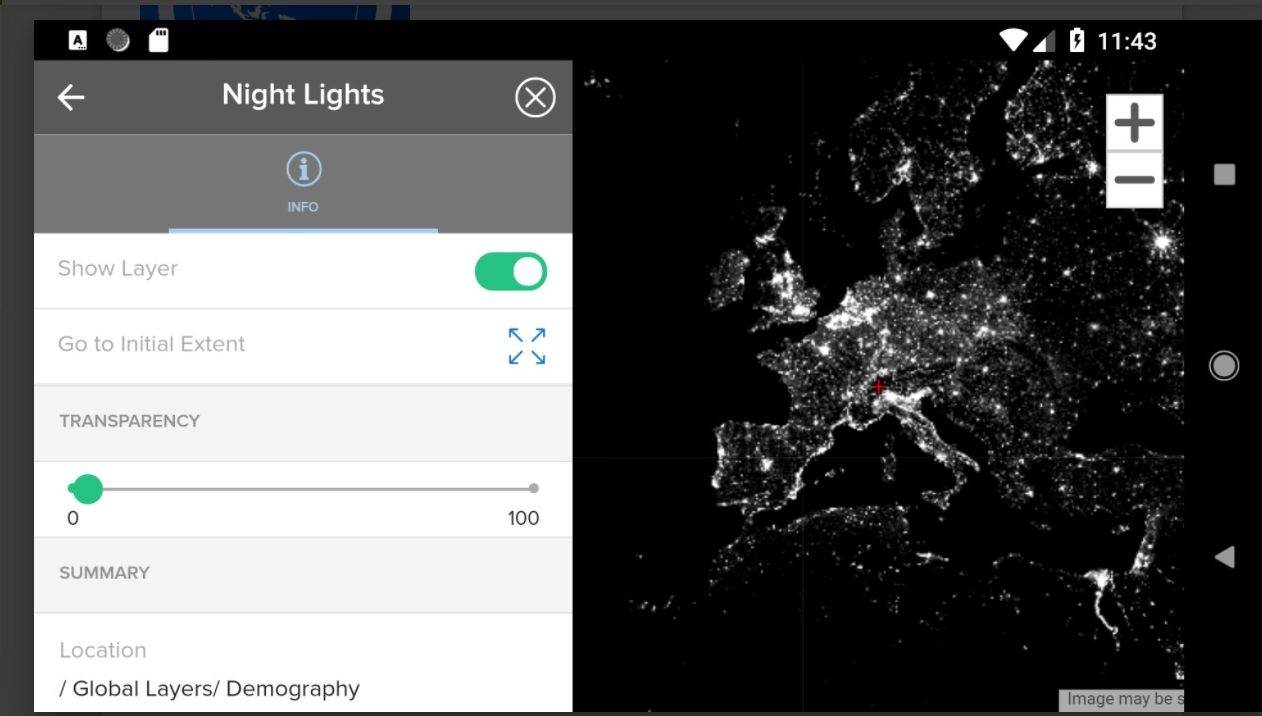Select the Go to Initial Extent text

tap(151, 344)
